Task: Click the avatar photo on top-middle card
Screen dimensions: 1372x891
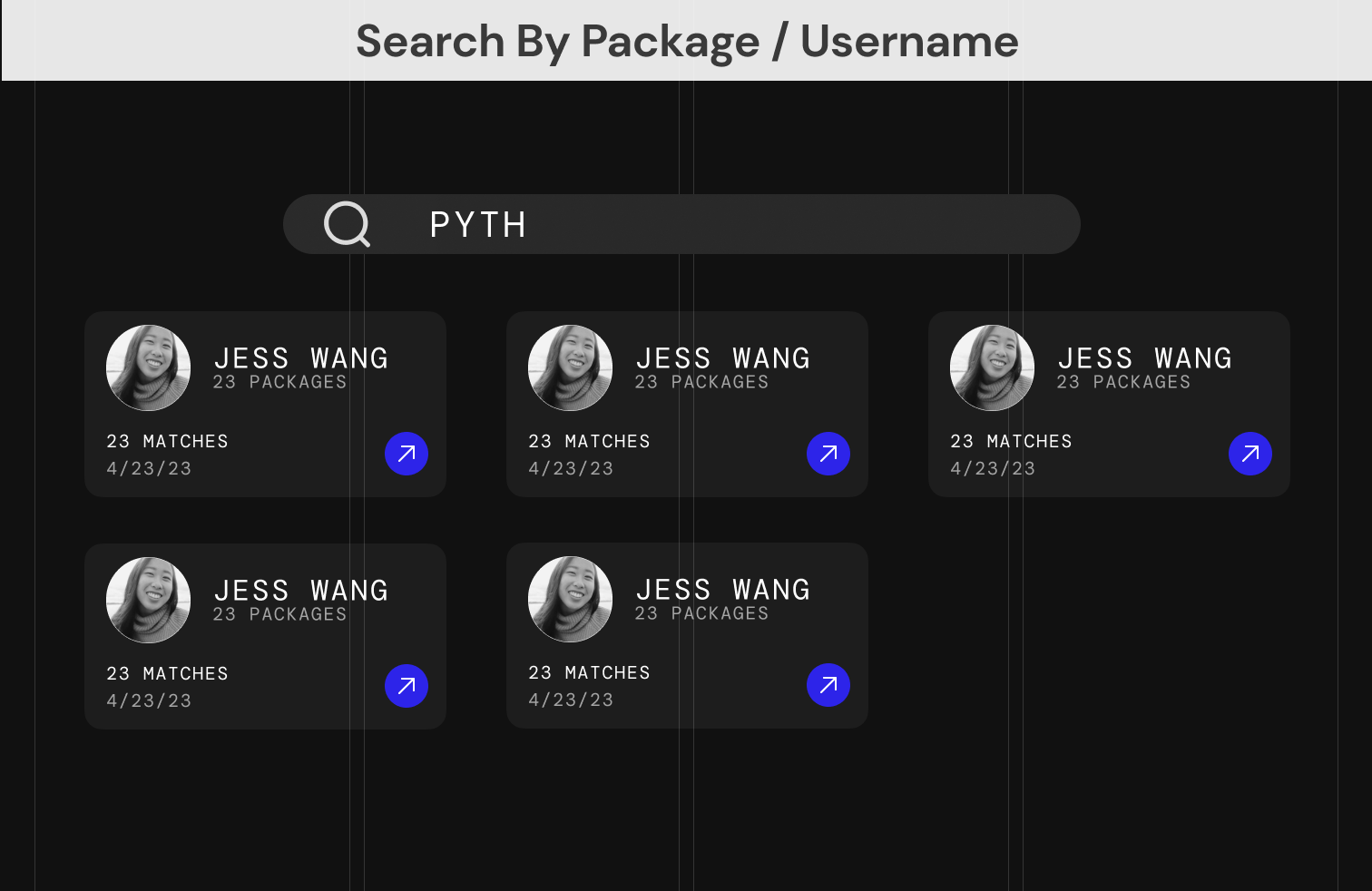Action: click(571, 367)
